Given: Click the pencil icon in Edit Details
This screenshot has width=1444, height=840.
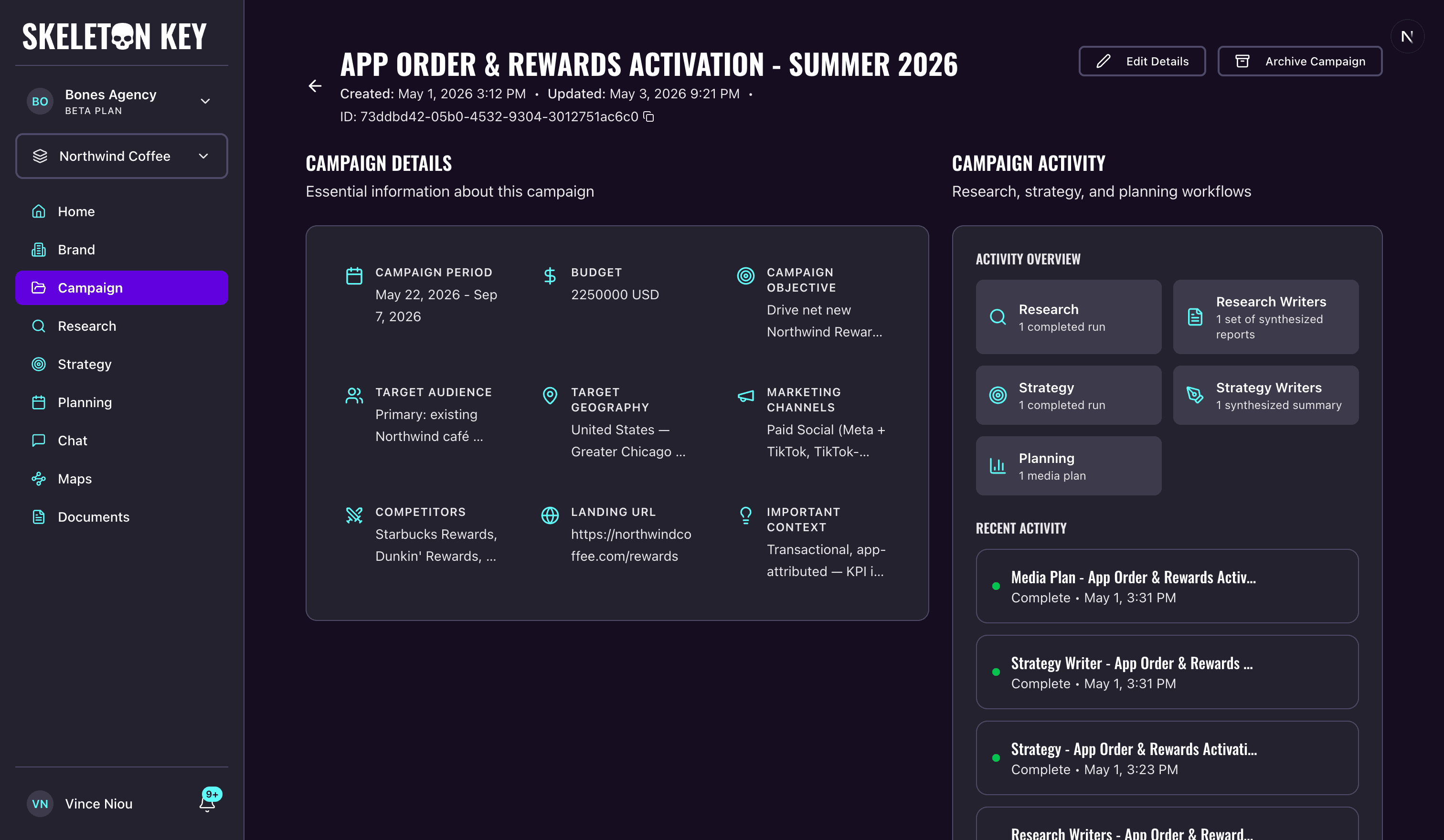Looking at the screenshot, I should pos(1104,61).
